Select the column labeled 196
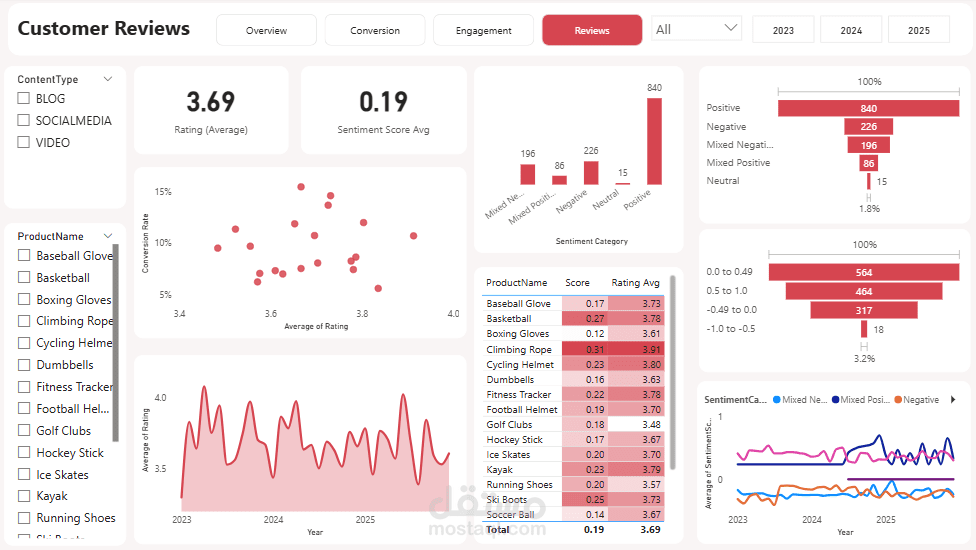This screenshot has height=550, width=976. tap(528, 174)
